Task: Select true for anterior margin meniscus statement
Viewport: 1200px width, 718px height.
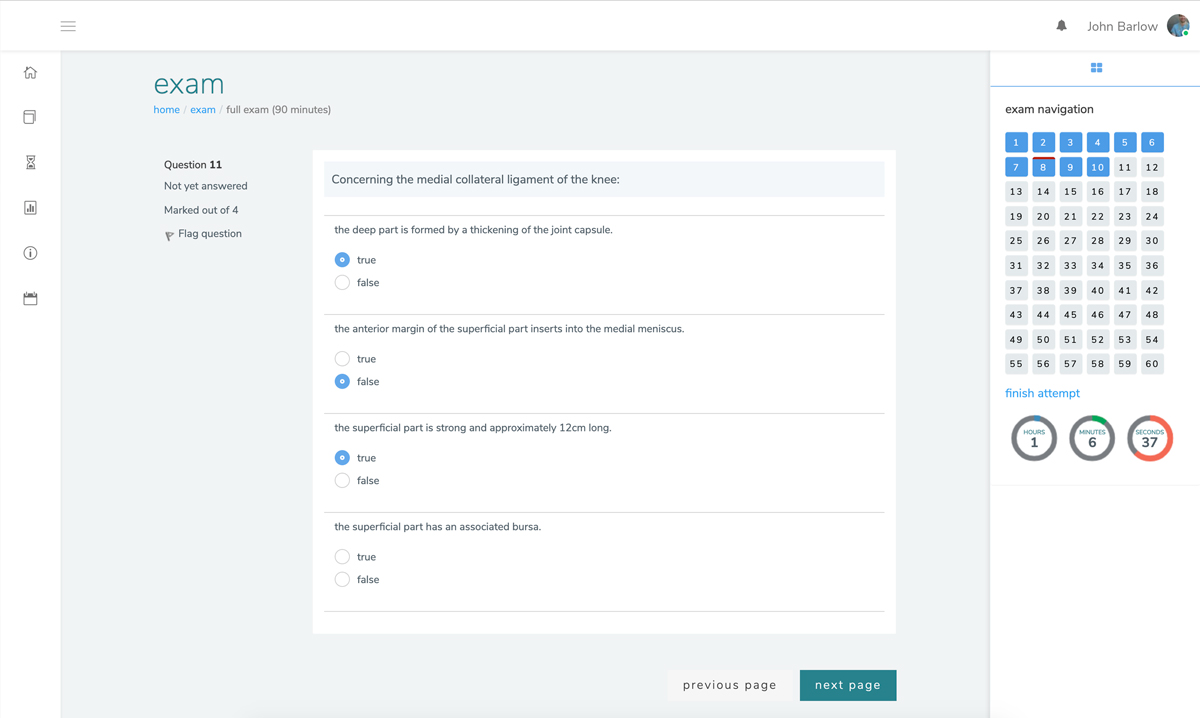Action: tap(342, 358)
